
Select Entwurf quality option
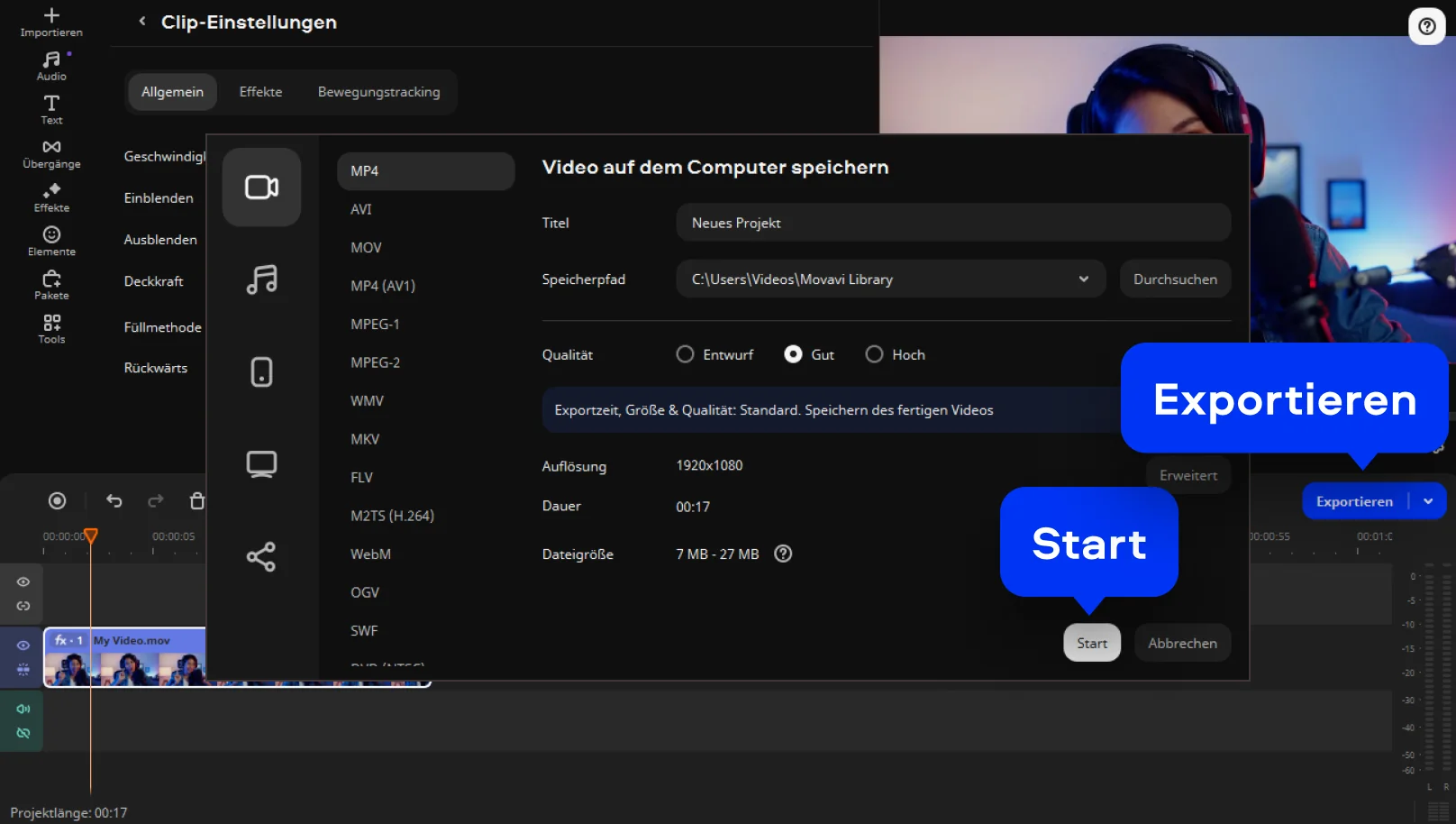686,354
